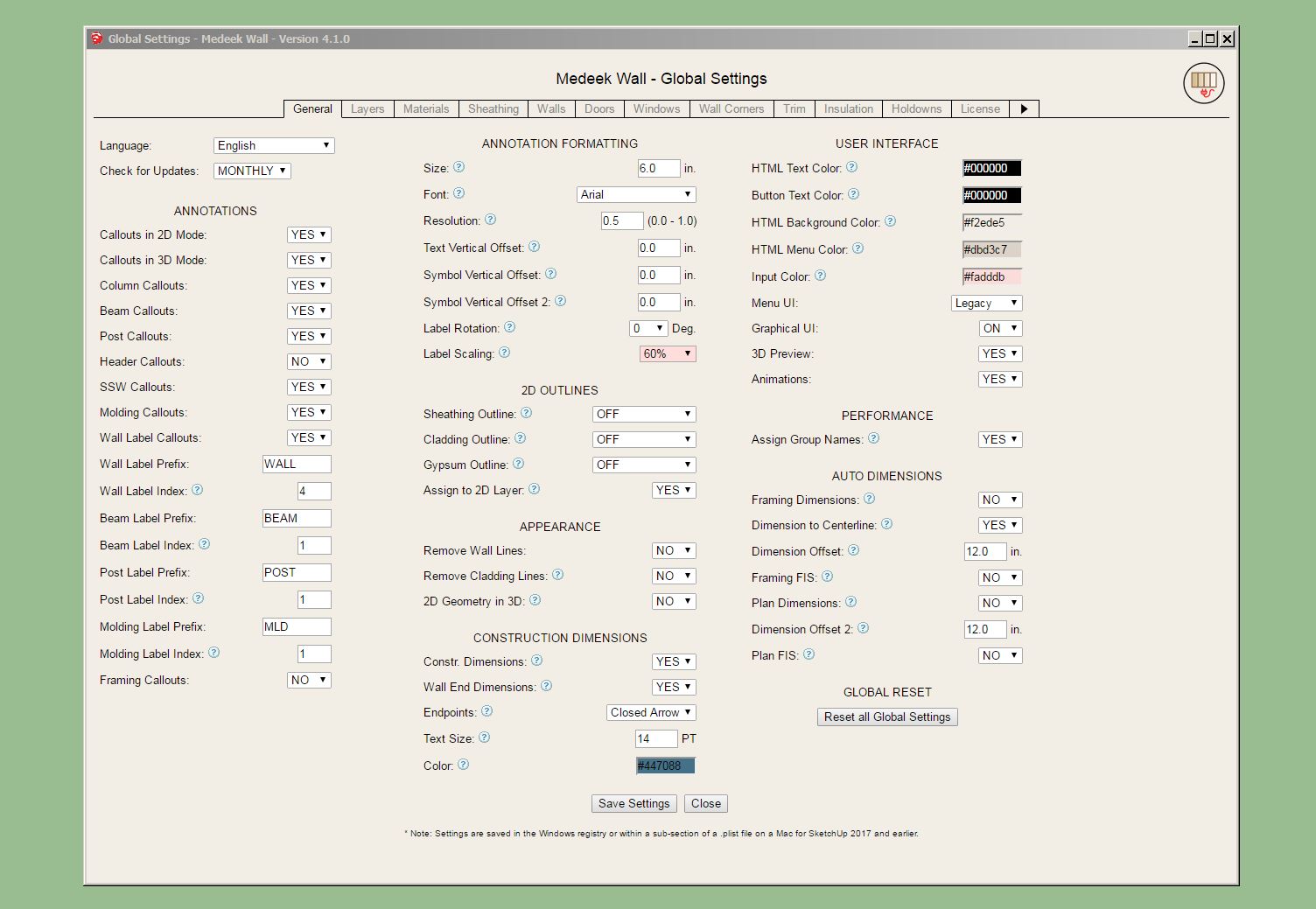Click help icon next to Endpoints
This screenshot has height=909, width=1316.
[x=486, y=711]
